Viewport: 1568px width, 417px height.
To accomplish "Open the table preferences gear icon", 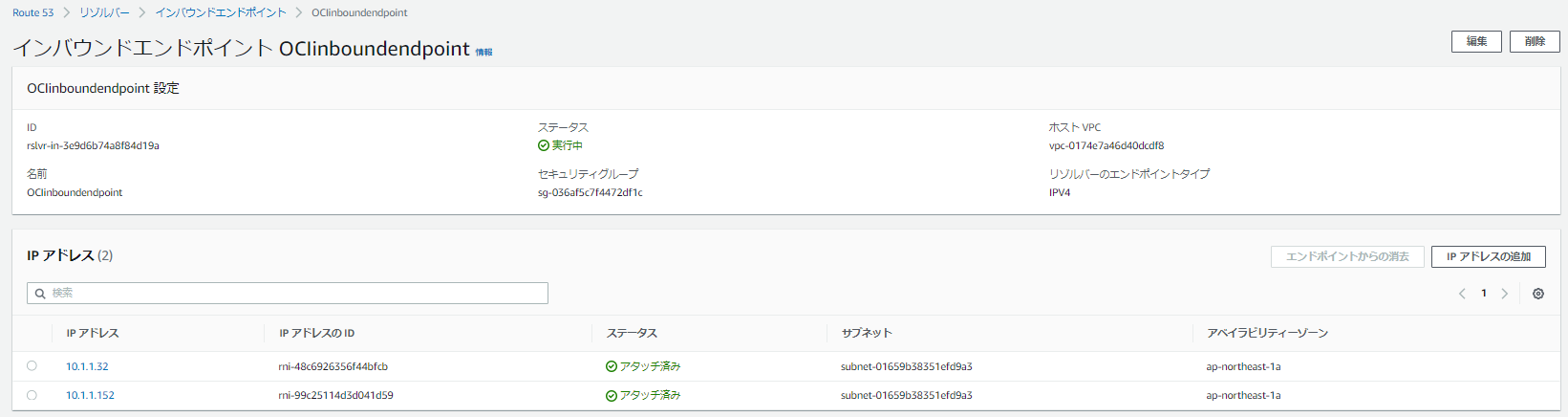I will coord(1538,294).
